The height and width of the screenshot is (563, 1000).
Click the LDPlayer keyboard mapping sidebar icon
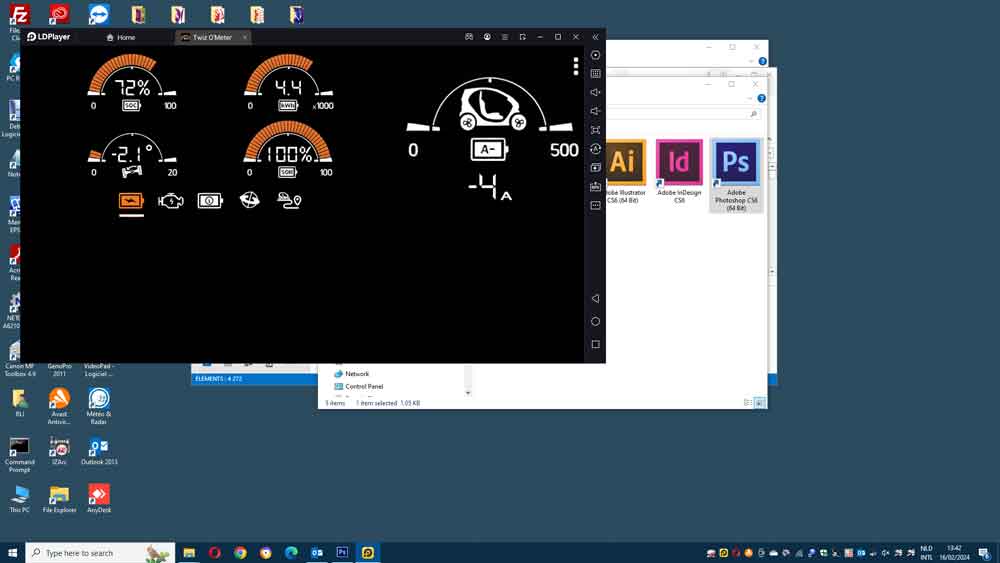596,74
